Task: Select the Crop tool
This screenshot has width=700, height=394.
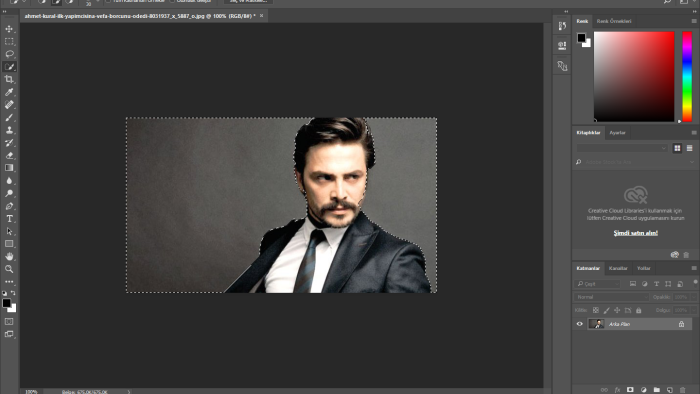Action: click(x=9, y=79)
